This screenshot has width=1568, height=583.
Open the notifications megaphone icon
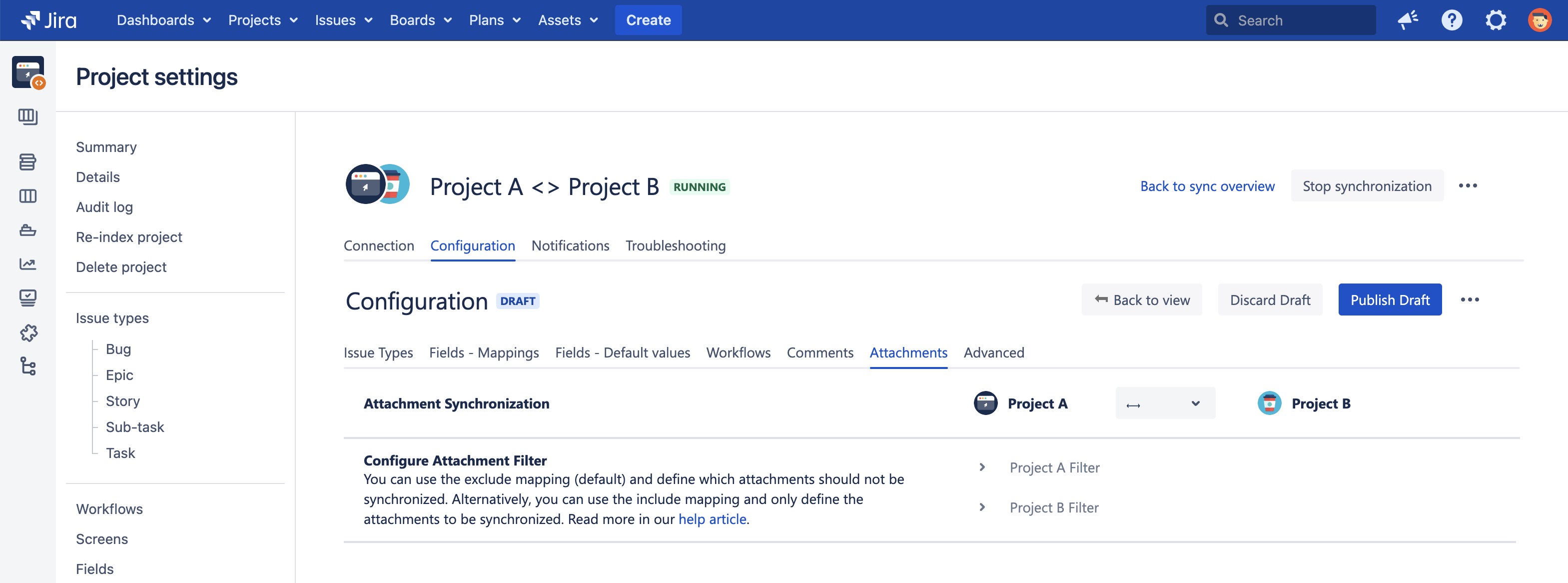(x=1407, y=20)
